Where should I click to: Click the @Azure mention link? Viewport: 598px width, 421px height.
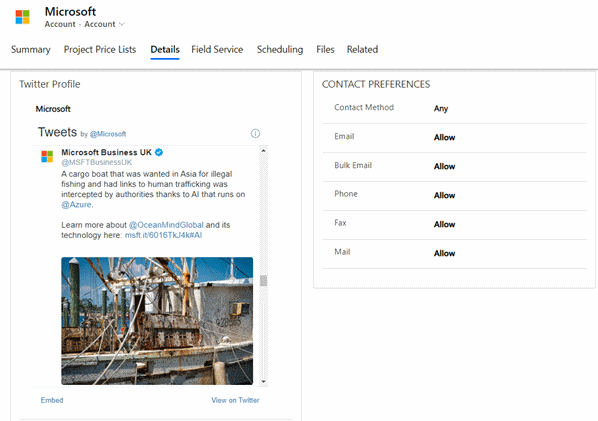tap(76, 204)
